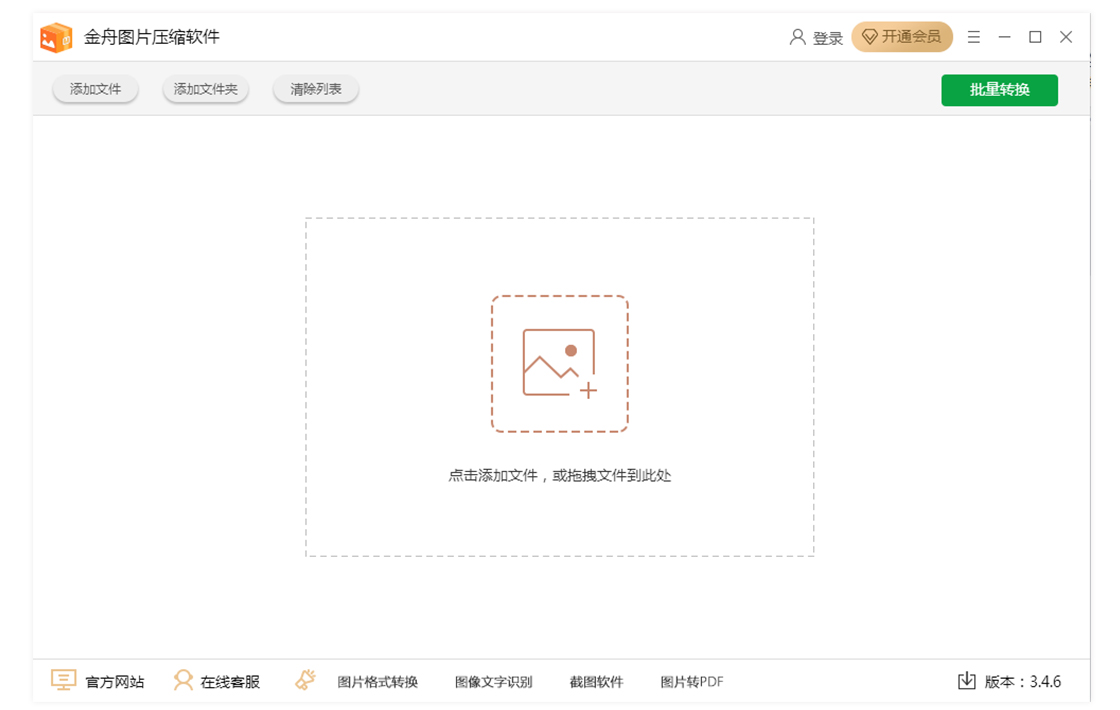Open the 官方网站 link
This screenshot has height=710, width=1120.
(115, 682)
